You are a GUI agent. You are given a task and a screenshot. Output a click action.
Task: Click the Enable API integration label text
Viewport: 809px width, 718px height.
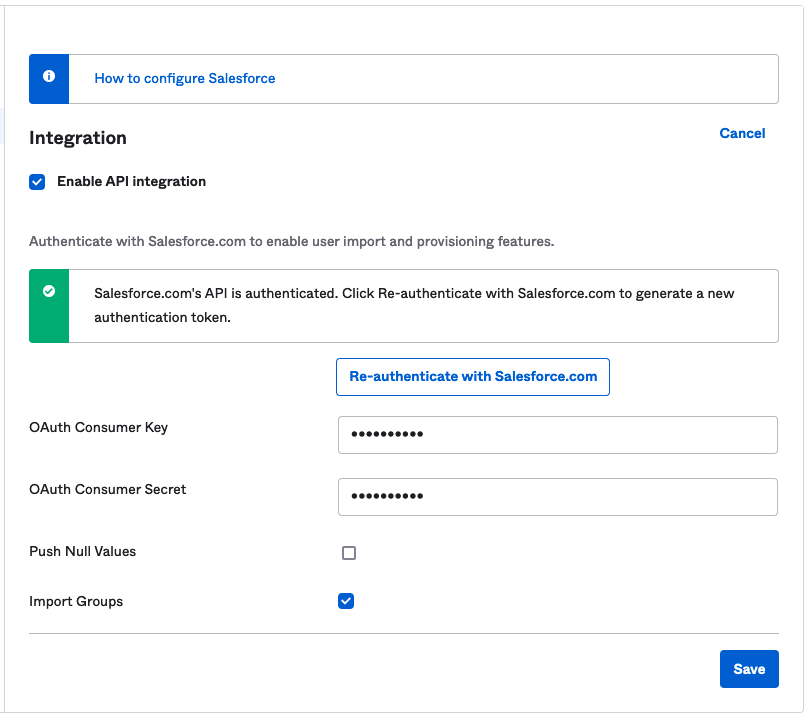[131, 182]
